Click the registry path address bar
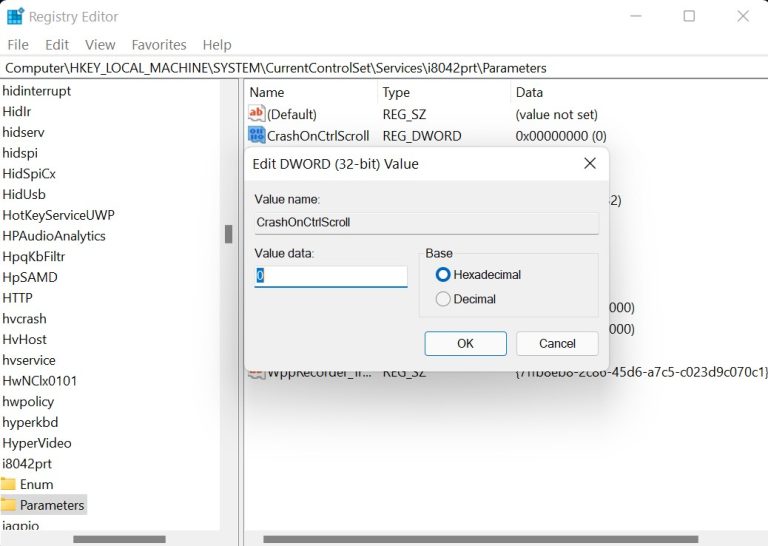The width and height of the screenshot is (768, 546). point(384,68)
